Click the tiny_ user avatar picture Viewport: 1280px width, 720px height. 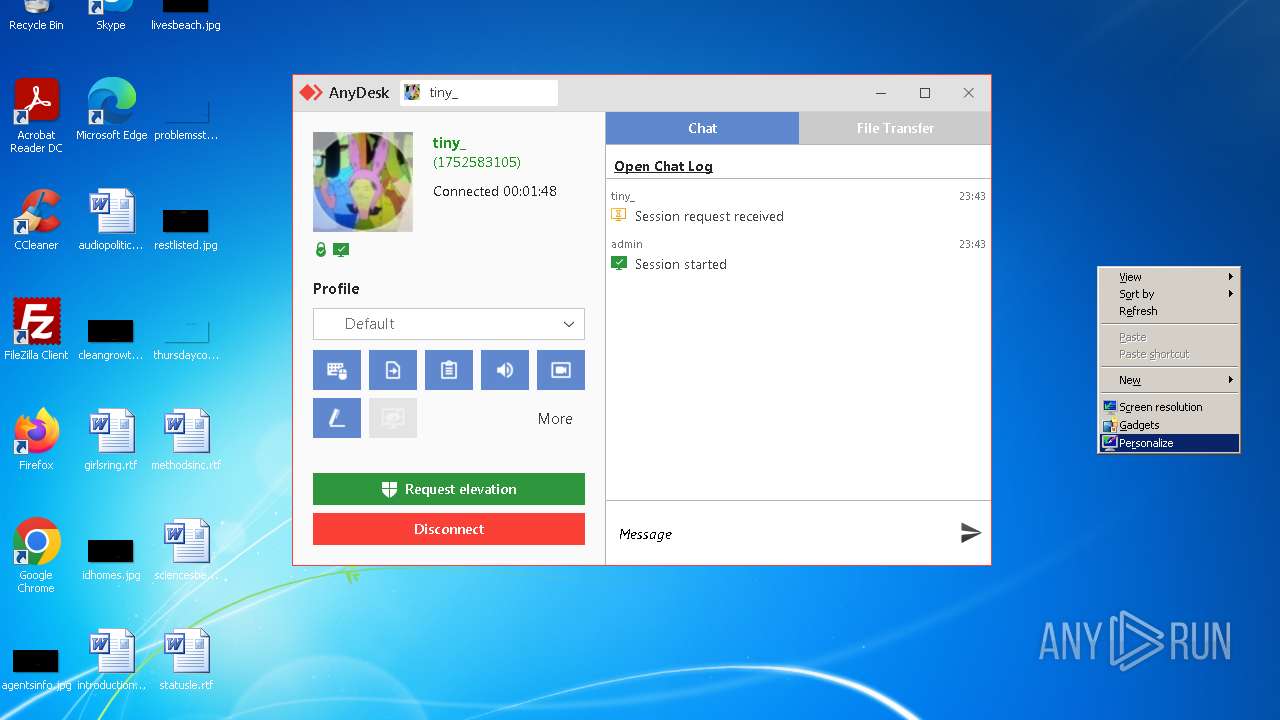click(363, 182)
